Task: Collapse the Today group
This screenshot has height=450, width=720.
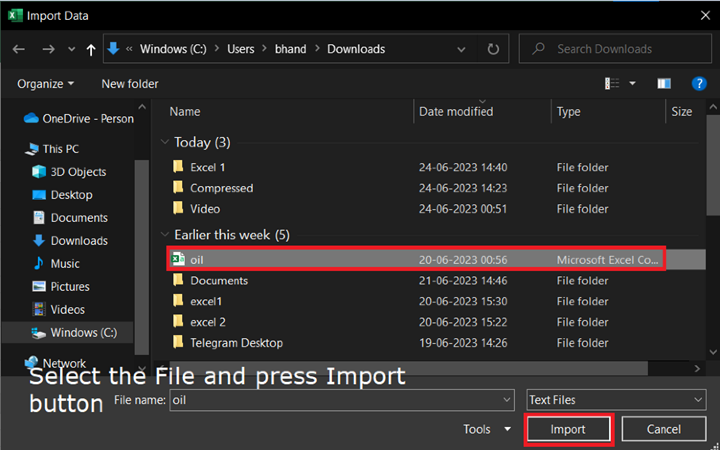Action: click(164, 142)
